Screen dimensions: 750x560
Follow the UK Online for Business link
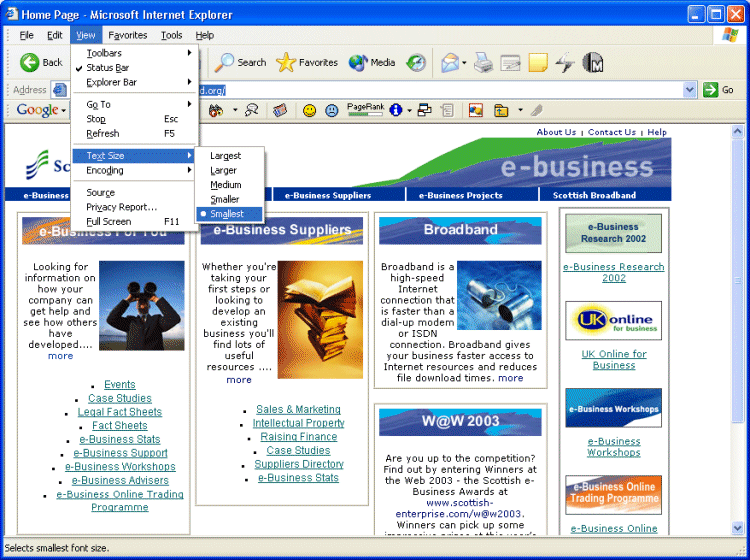tap(614, 359)
